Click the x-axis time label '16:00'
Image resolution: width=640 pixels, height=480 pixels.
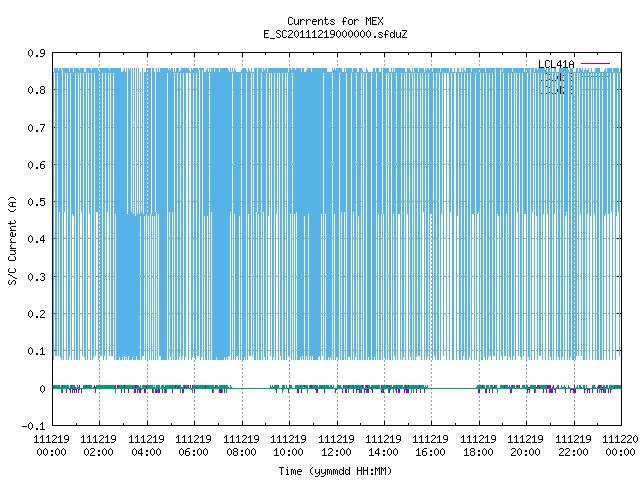(431, 452)
